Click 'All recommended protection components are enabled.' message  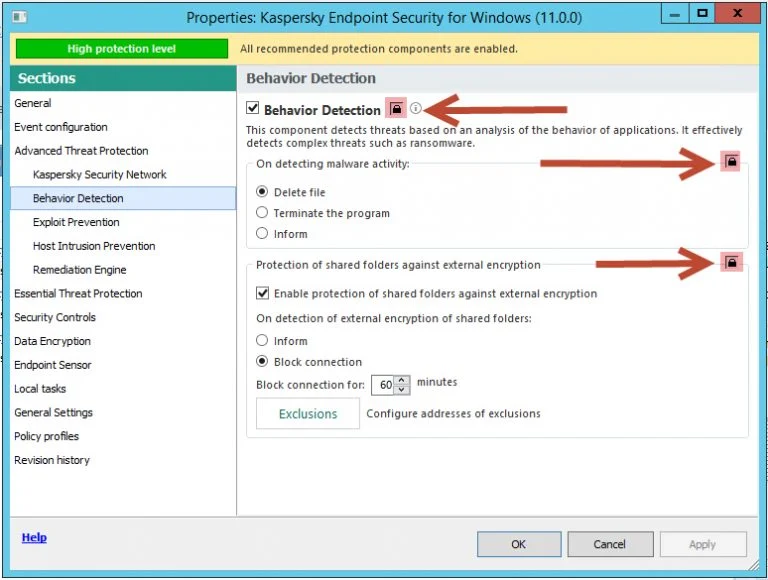coord(379,48)
